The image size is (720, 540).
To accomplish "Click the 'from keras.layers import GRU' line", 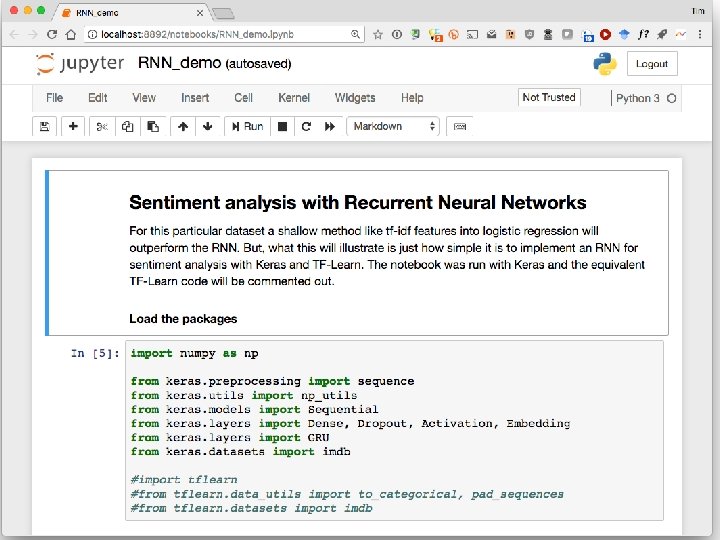I will 230,438.
